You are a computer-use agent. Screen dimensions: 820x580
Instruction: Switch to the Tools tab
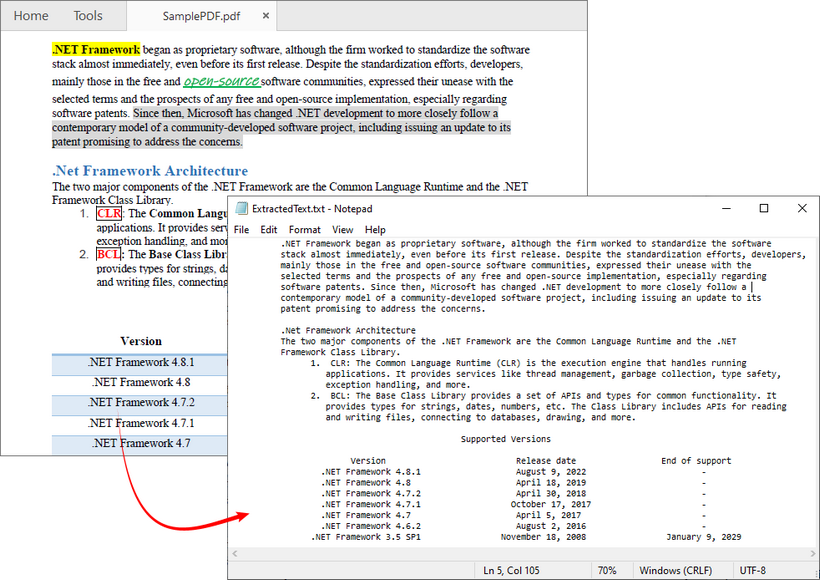(88, 16)
